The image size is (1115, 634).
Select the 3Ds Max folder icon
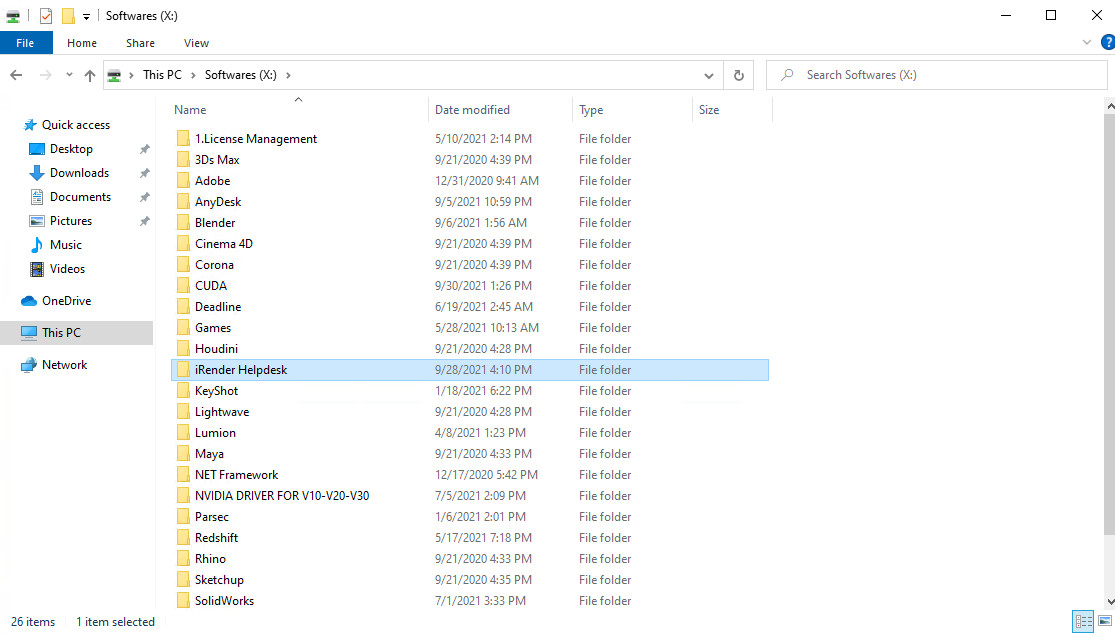pos(183,160)
